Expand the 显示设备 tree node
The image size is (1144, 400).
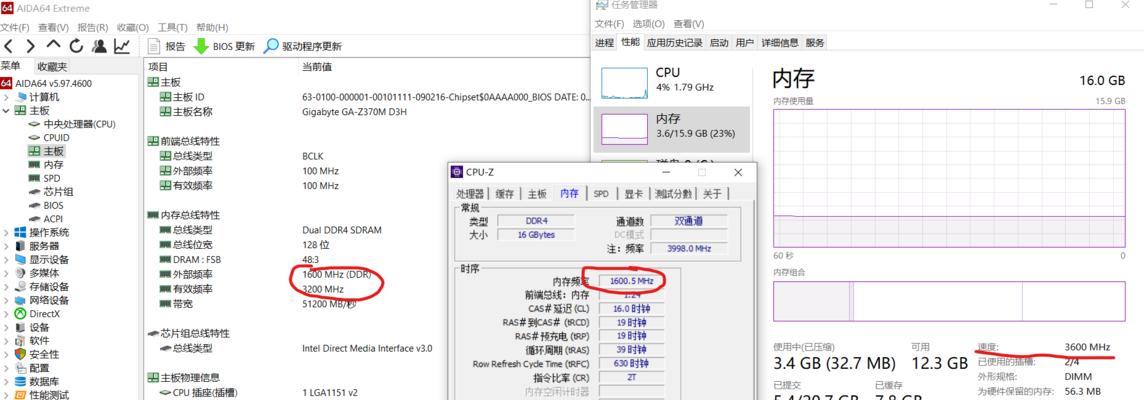coord(7,259)
